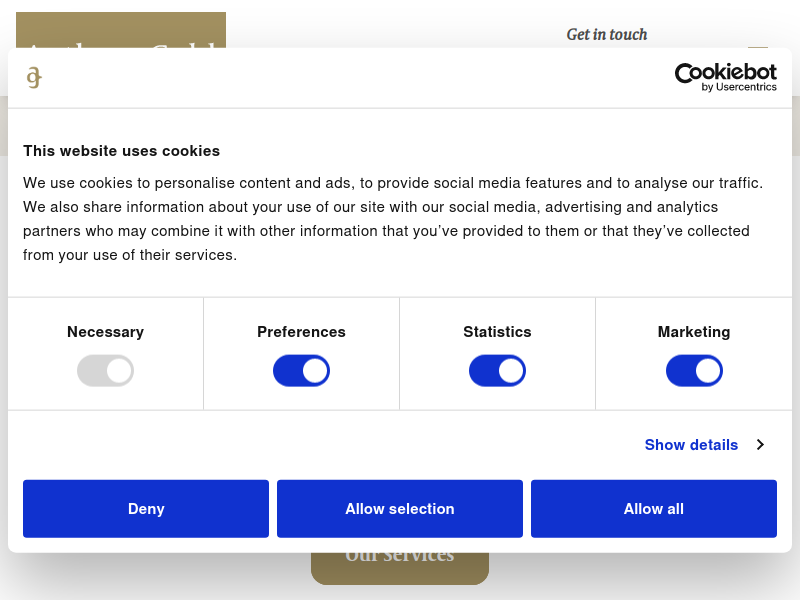
Task: Accept cookies with Allow all
Action: pyautogui.click(x=654, y=509)
